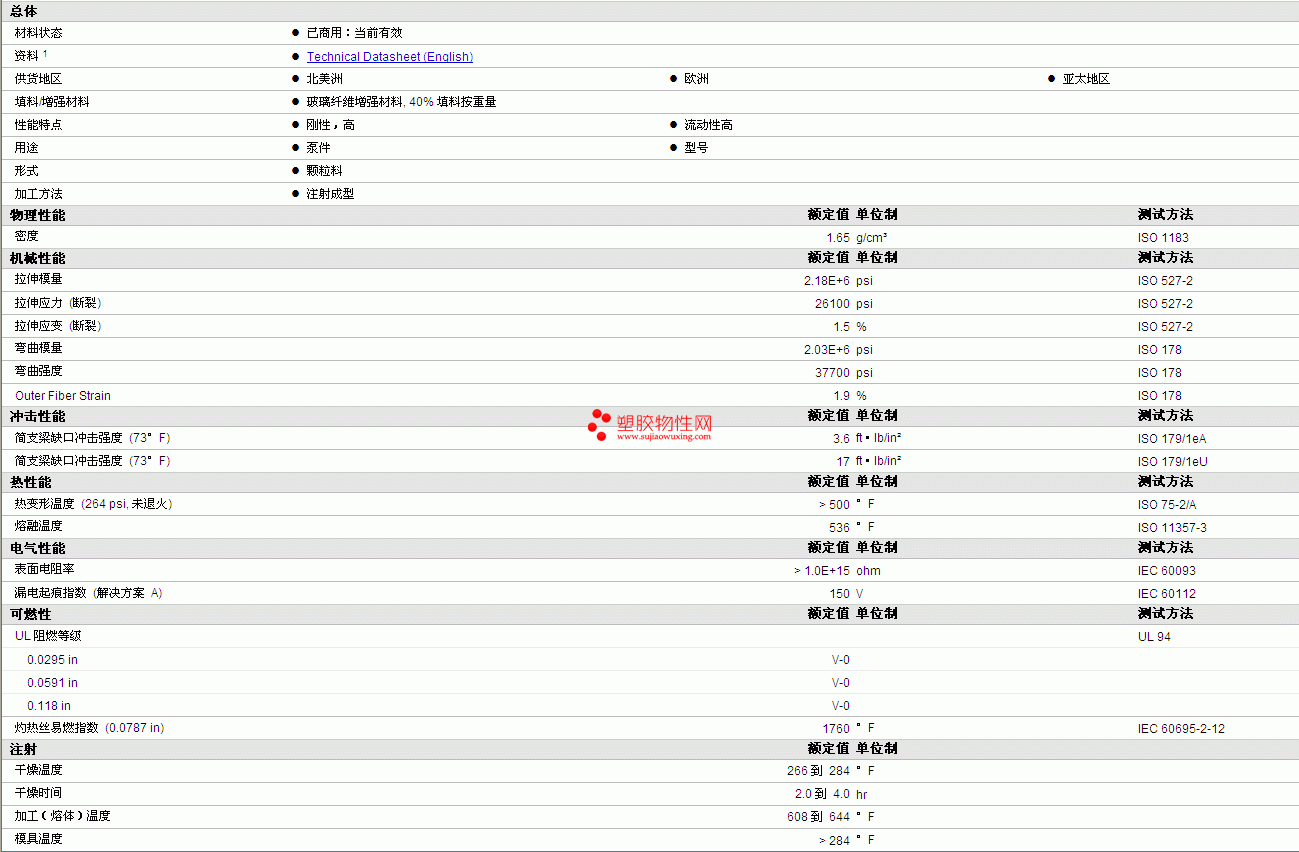Click the 0.118 in thickness label
Viewport: 1299px width, 852px height.
[x=49, y=706]
